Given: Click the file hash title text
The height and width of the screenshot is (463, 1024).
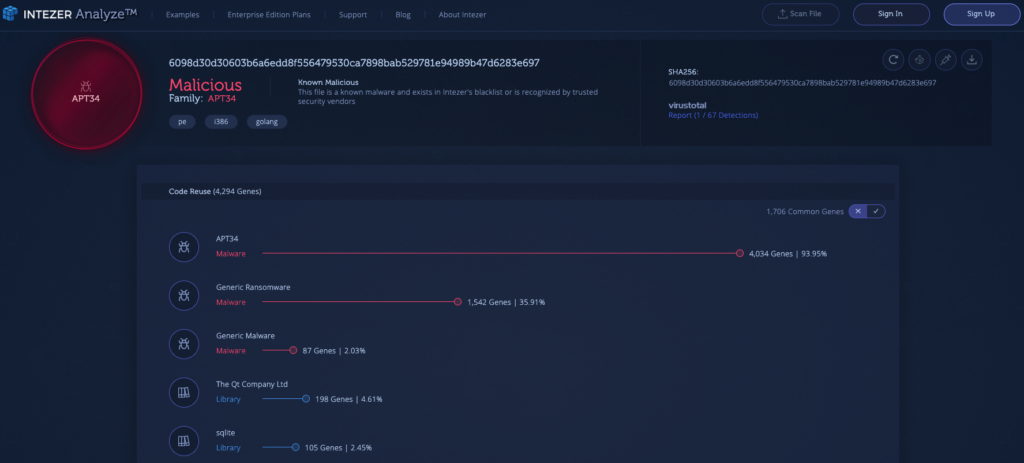Looking at the screenshot, I should tap(354, 63).
